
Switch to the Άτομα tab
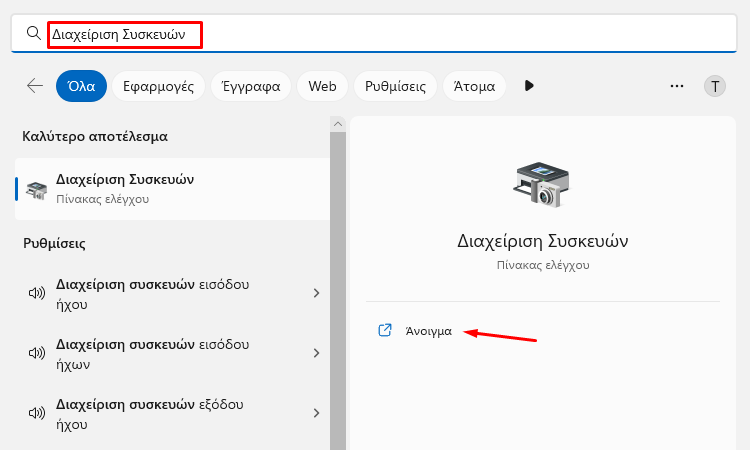tap(474, 86)
